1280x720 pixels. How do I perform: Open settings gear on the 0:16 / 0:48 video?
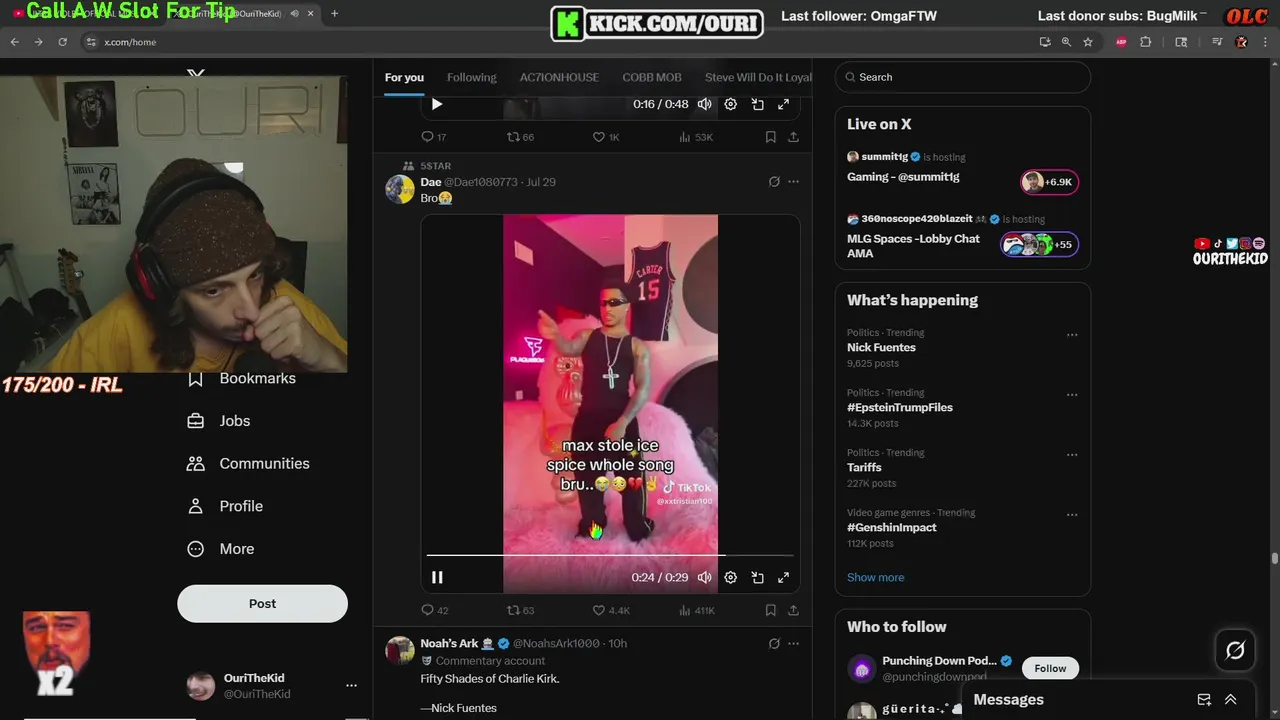coord(731,104)
